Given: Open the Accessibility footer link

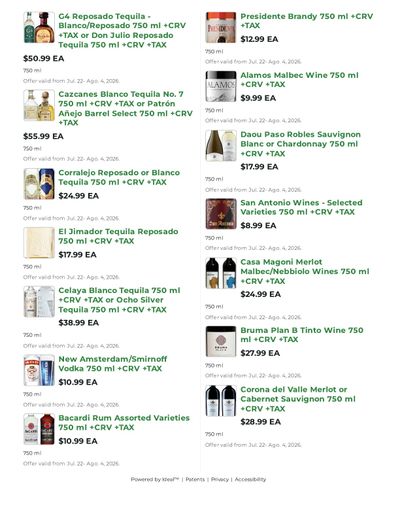Looking at the screenshot, I should (x=250, y=479).
